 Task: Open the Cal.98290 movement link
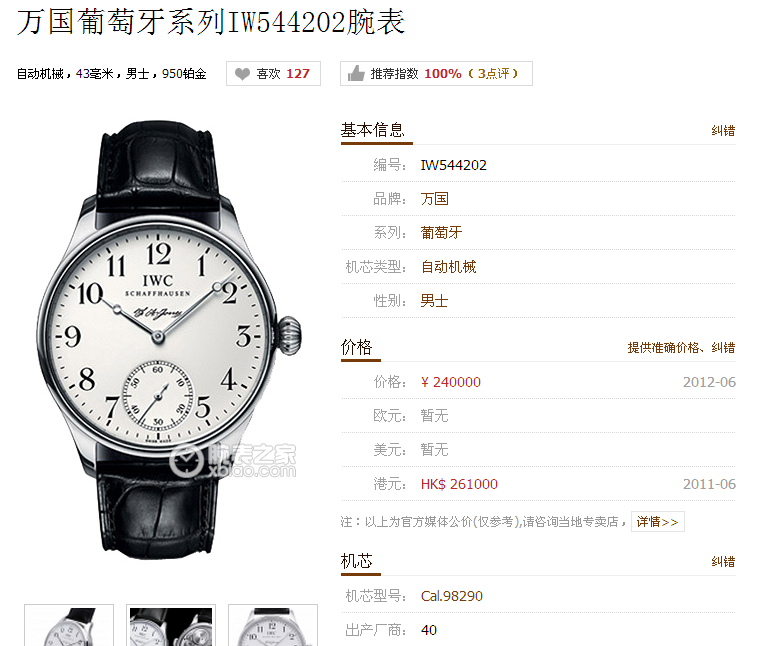[452, 596]
